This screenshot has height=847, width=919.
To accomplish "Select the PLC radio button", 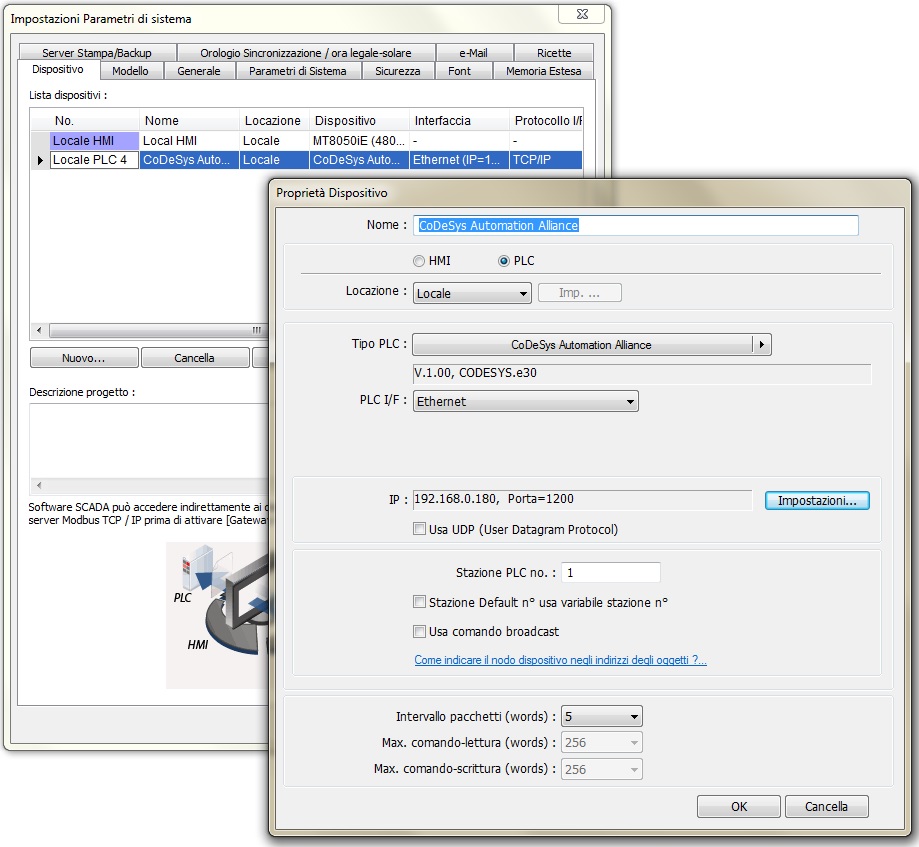I will (x=503, y=261).
